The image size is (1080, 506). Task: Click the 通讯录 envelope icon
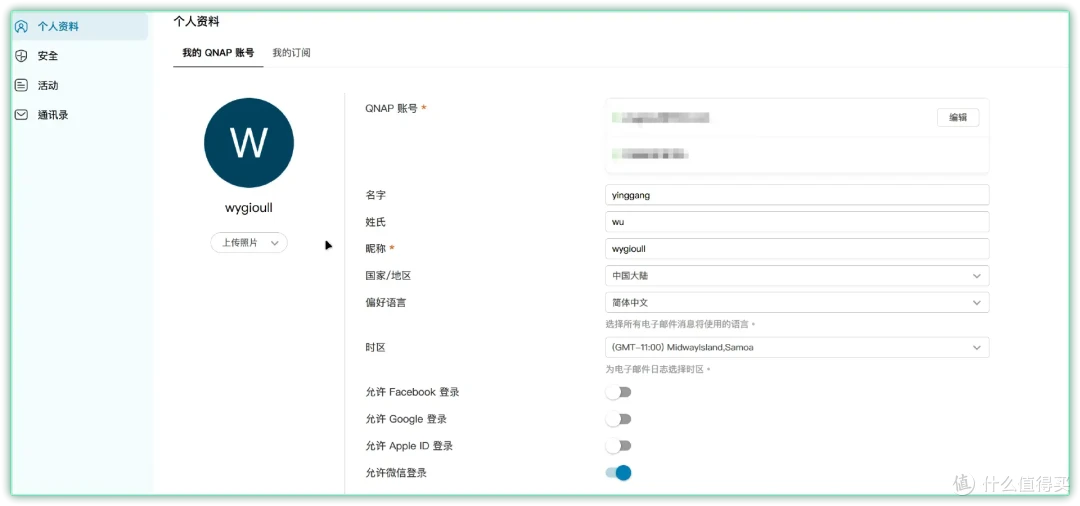(x=21, y=115)
